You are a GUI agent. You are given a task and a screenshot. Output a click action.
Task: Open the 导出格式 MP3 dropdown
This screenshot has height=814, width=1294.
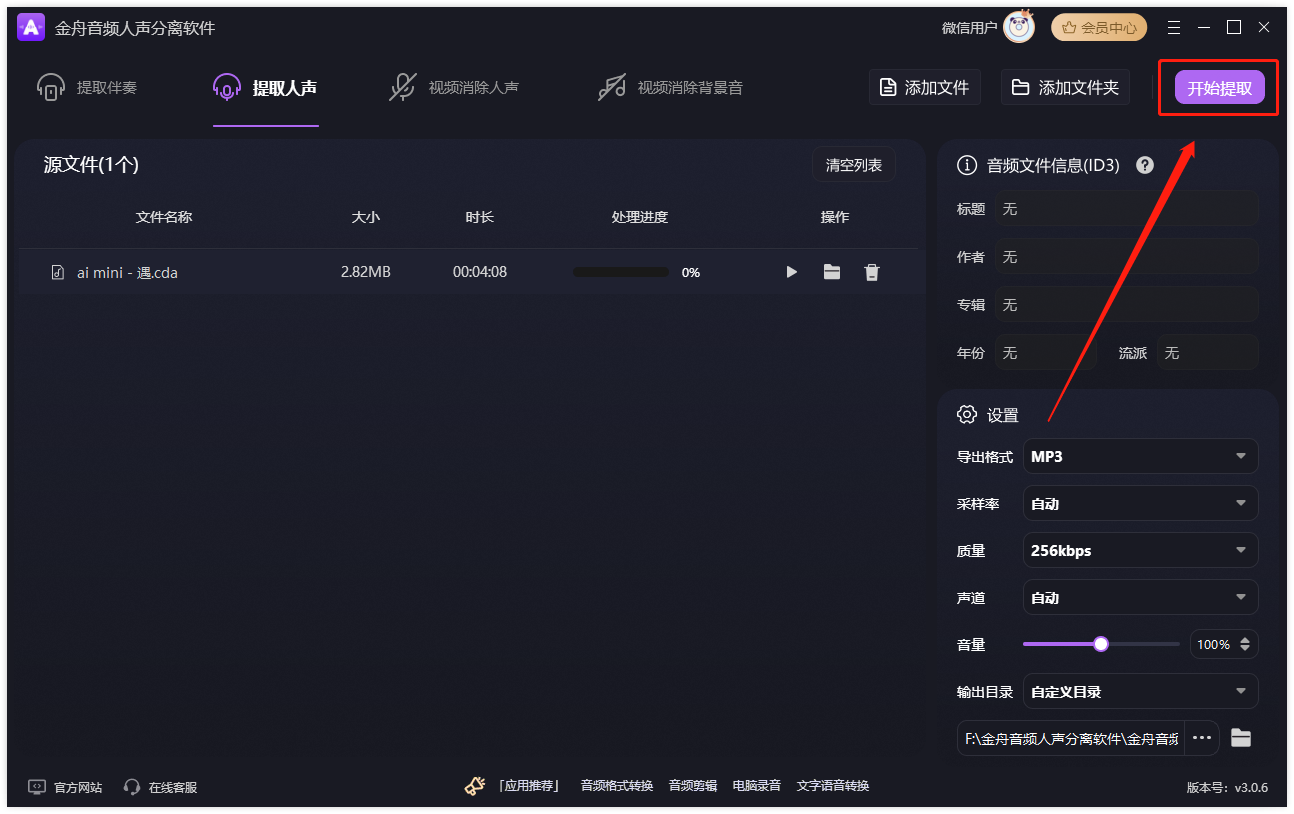point(1139,456)
